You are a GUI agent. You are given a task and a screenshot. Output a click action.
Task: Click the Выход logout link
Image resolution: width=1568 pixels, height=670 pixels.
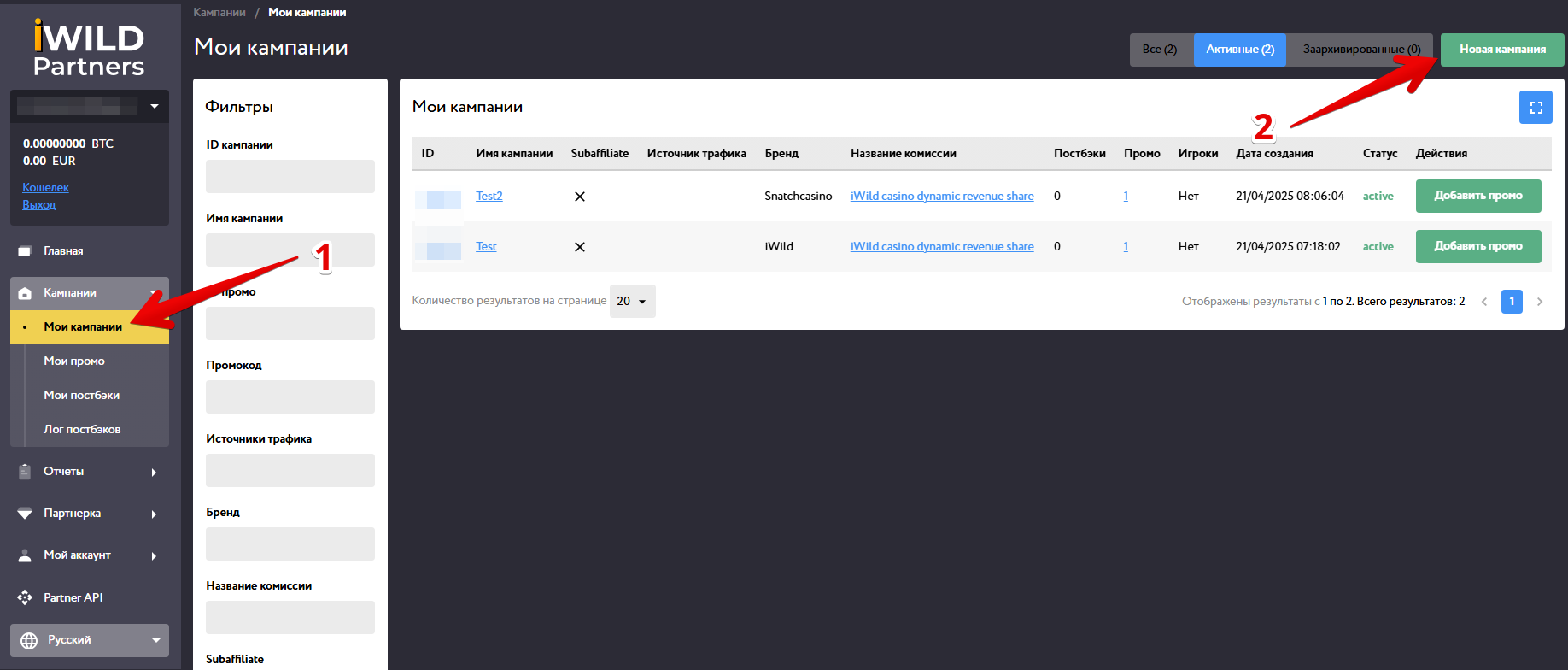(x=38, y=204)
